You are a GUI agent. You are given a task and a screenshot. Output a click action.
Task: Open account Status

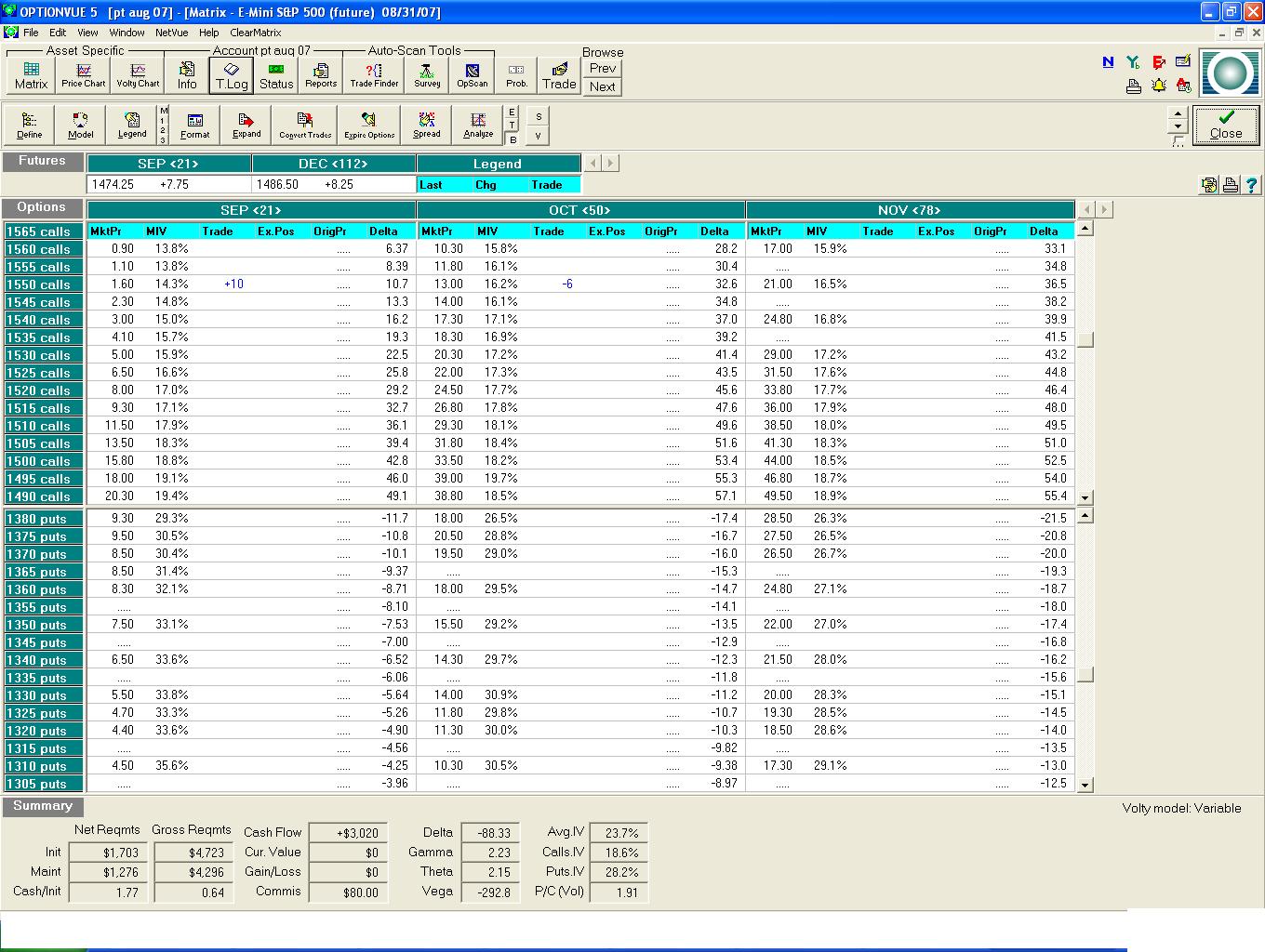click(276, 74)
